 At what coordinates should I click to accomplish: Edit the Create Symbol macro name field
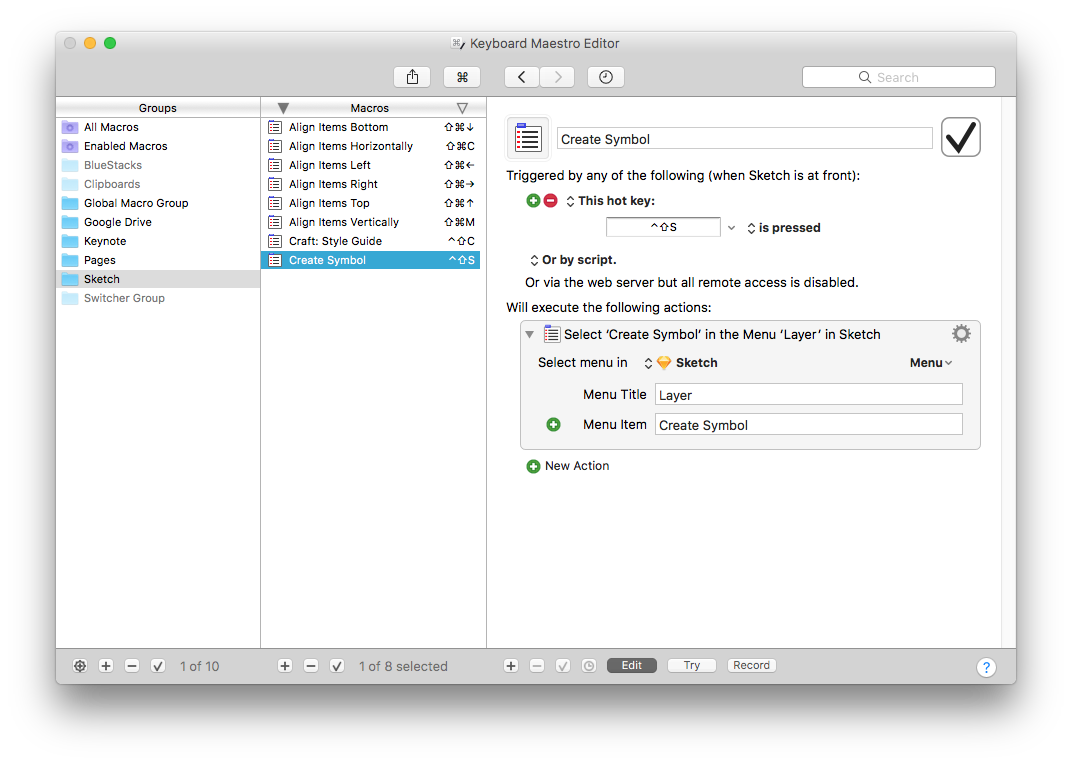745,139
